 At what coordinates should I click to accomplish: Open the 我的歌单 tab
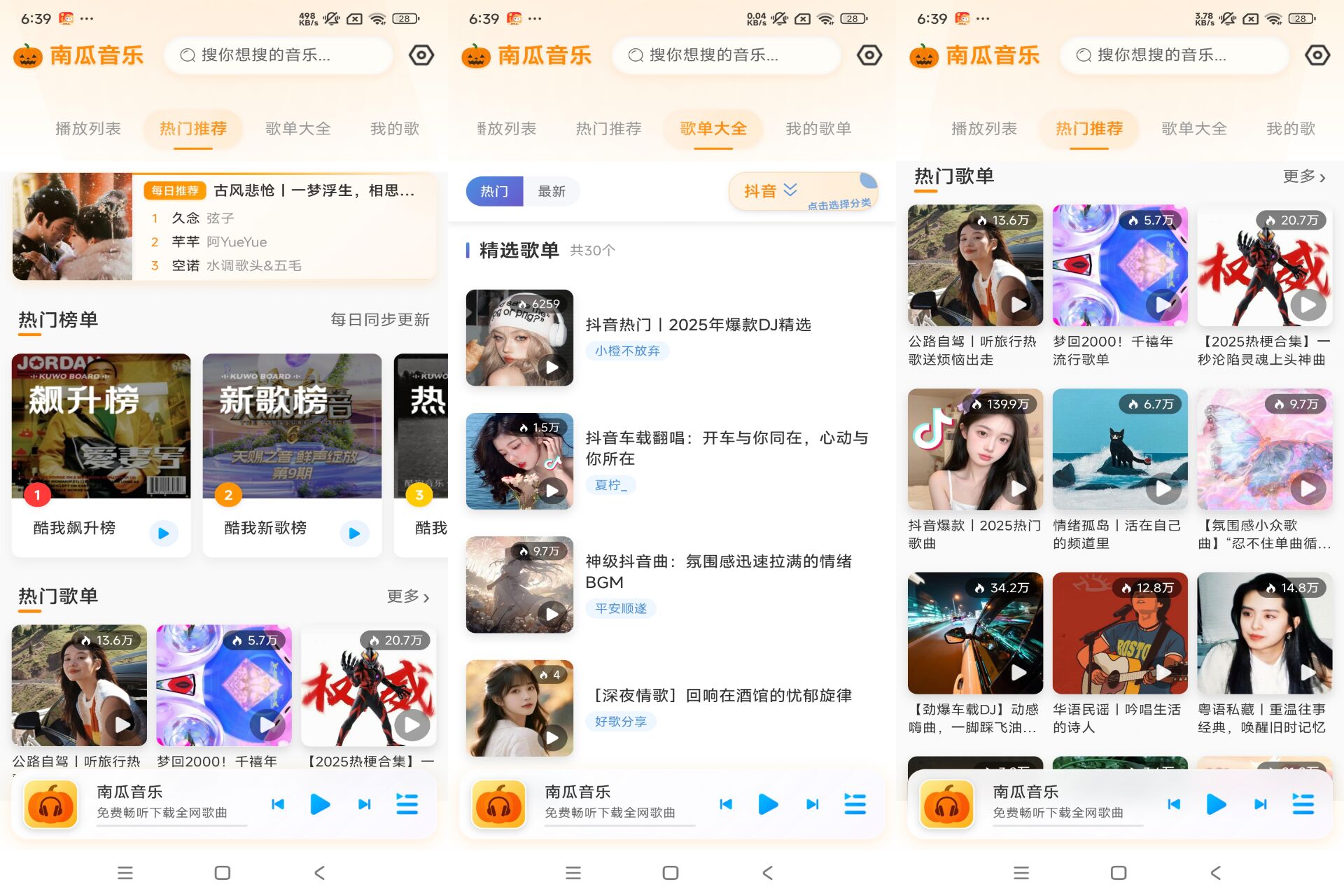[x=818, y=128]
